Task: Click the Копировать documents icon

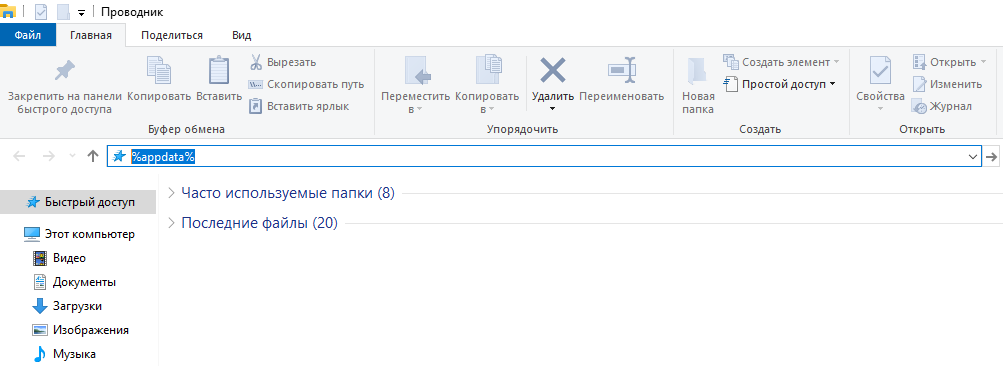Action: (158, 71)
